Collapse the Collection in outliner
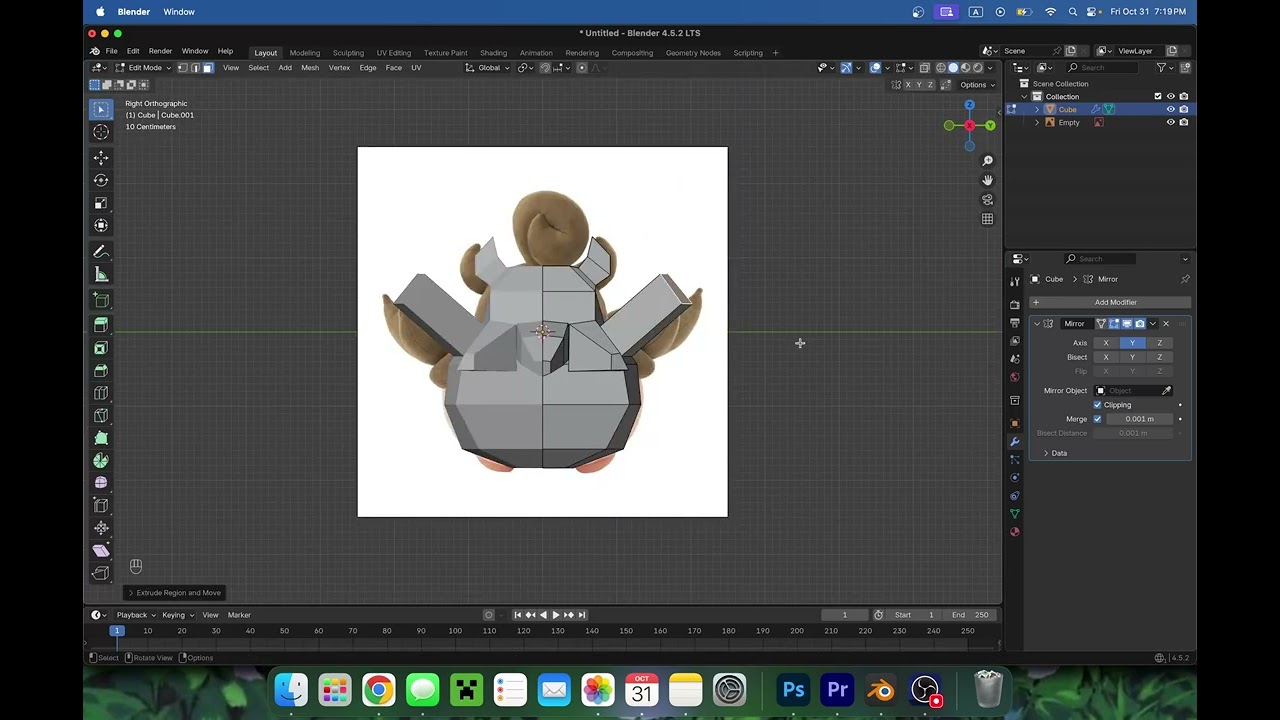This screenshot has width=1280, height=720. 1024,96
